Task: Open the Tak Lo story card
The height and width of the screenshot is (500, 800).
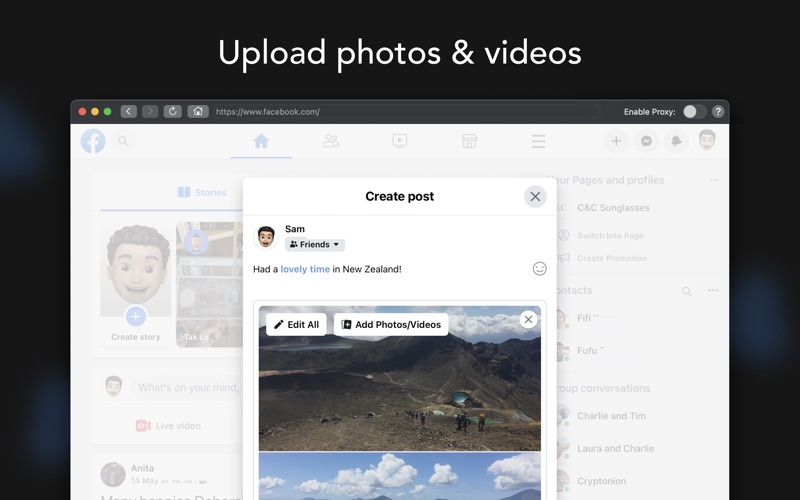Action: [x=209, y=284]
